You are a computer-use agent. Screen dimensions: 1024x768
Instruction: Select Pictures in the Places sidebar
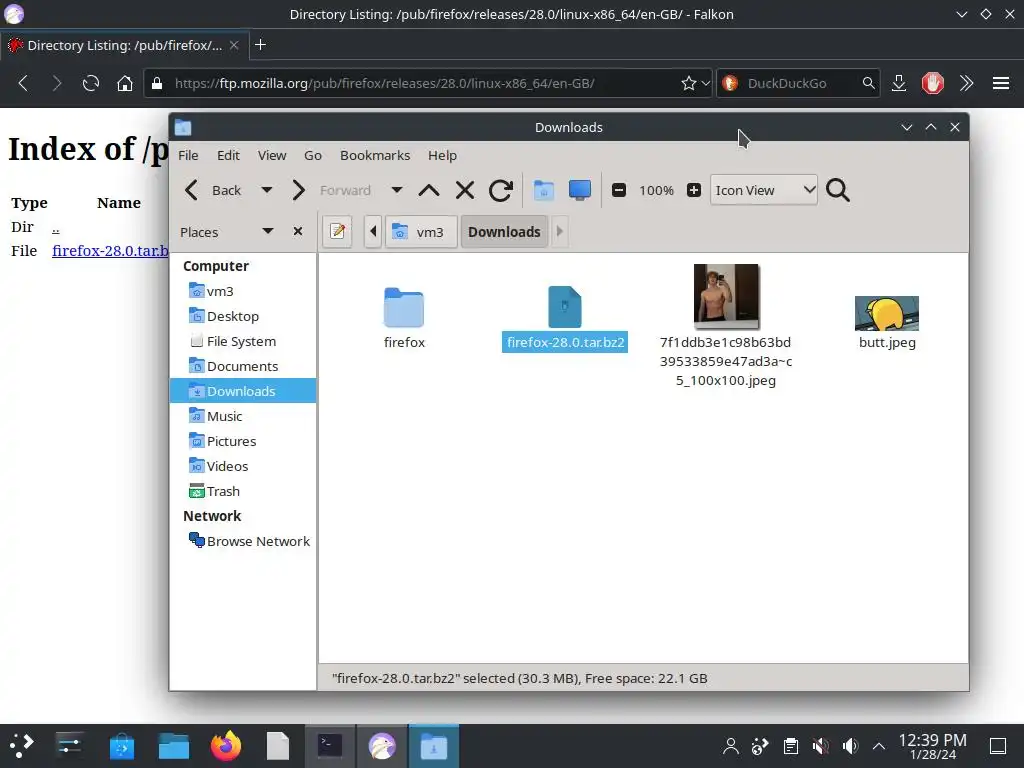point(243,441)
